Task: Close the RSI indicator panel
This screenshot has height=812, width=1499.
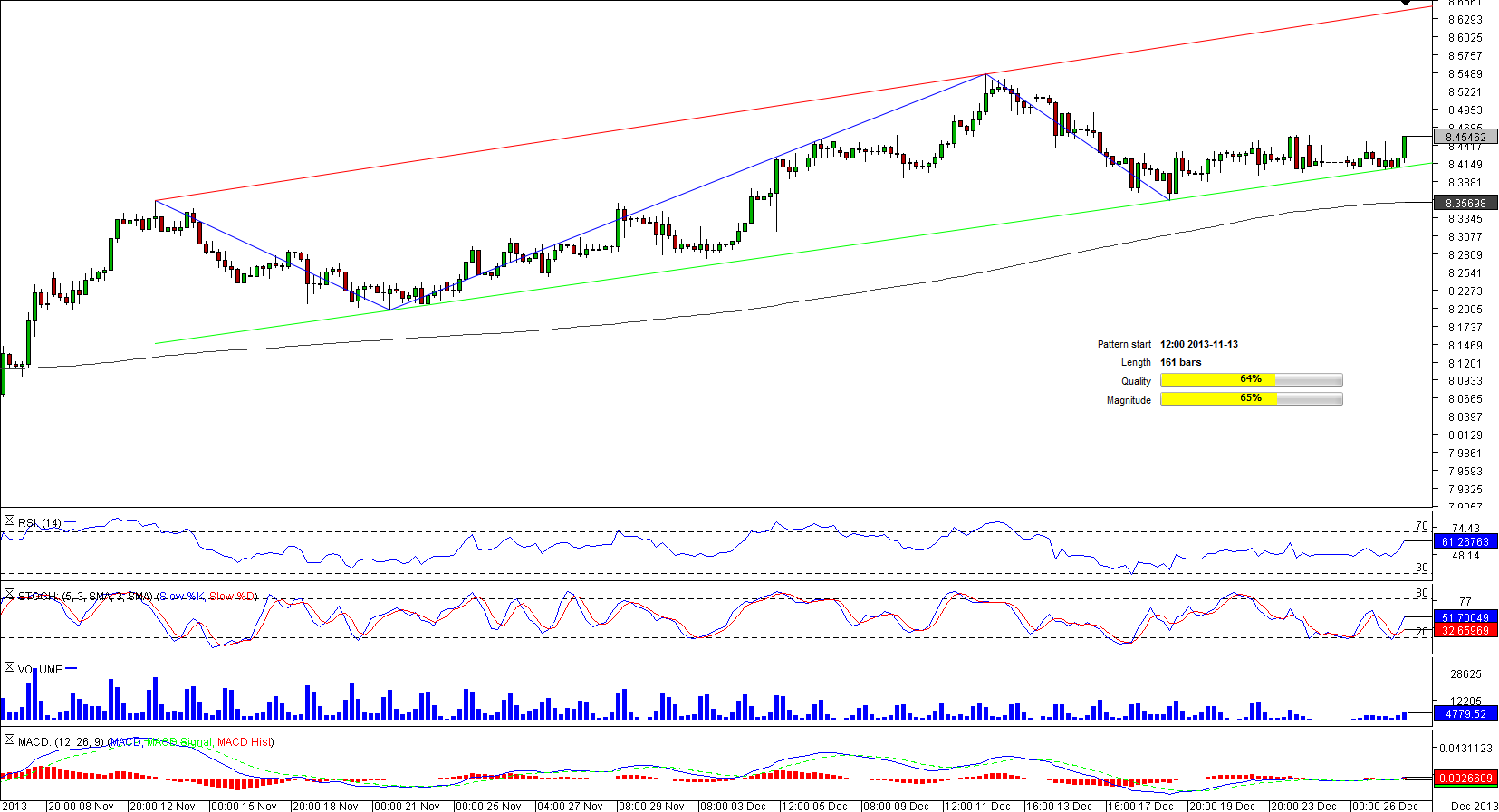Action: [x=9, y=521]
